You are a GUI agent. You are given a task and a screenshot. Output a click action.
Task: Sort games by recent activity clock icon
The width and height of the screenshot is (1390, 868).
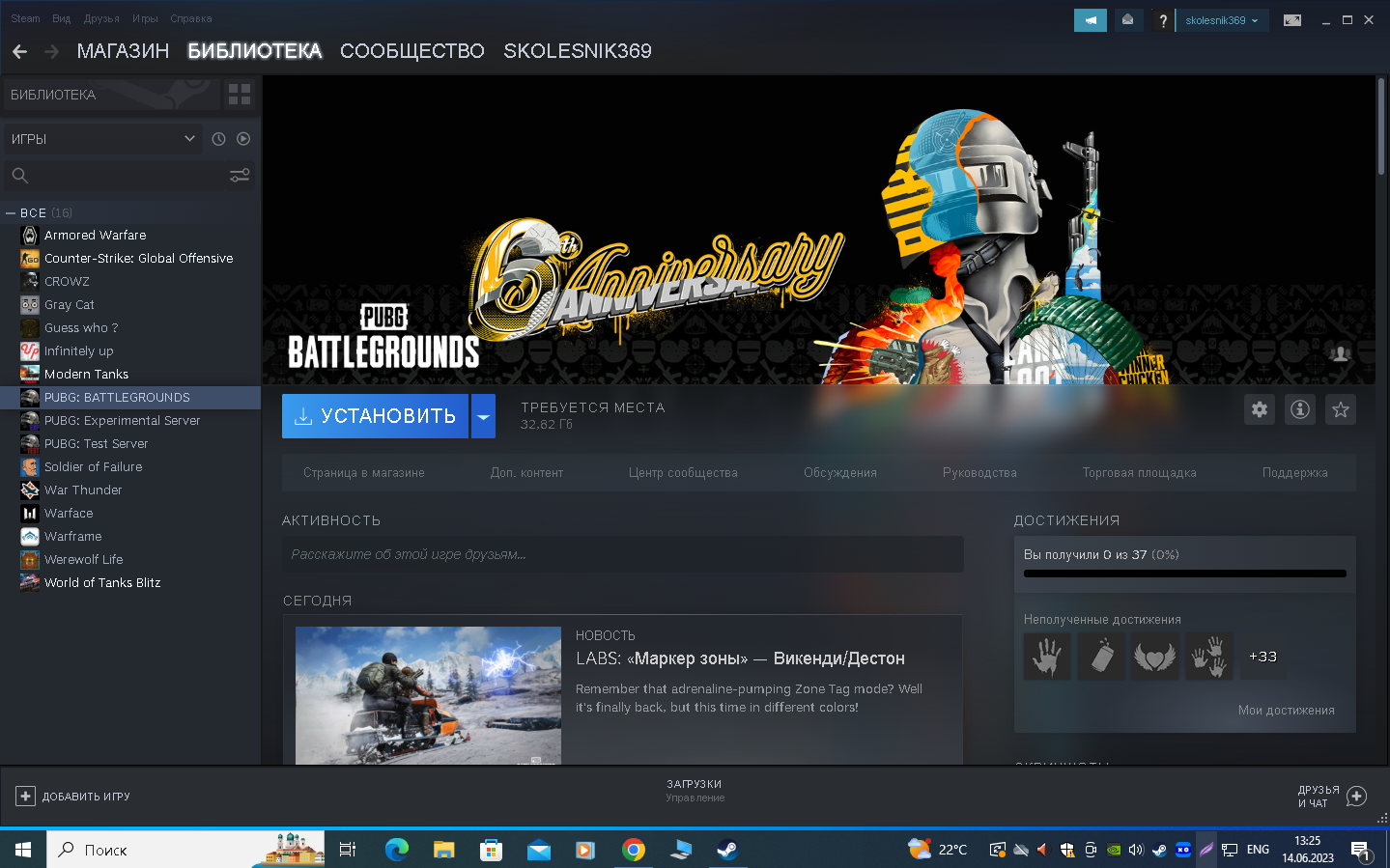tap(219, 139)
